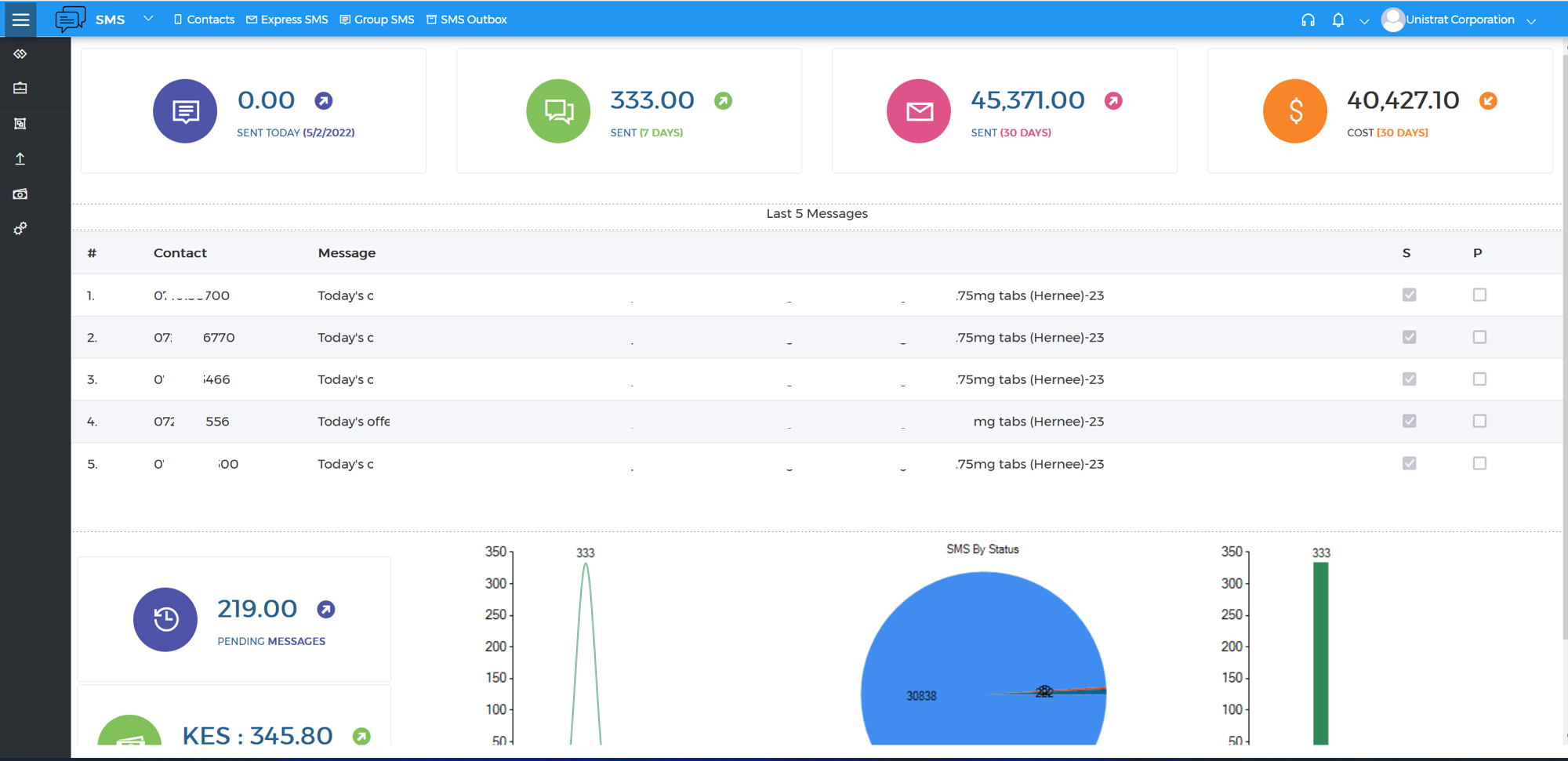The width and height of the screenshot is (1568, 761).
Task: Click the pink envelope Sent 30 Days icon
Action: coord(919,111)
